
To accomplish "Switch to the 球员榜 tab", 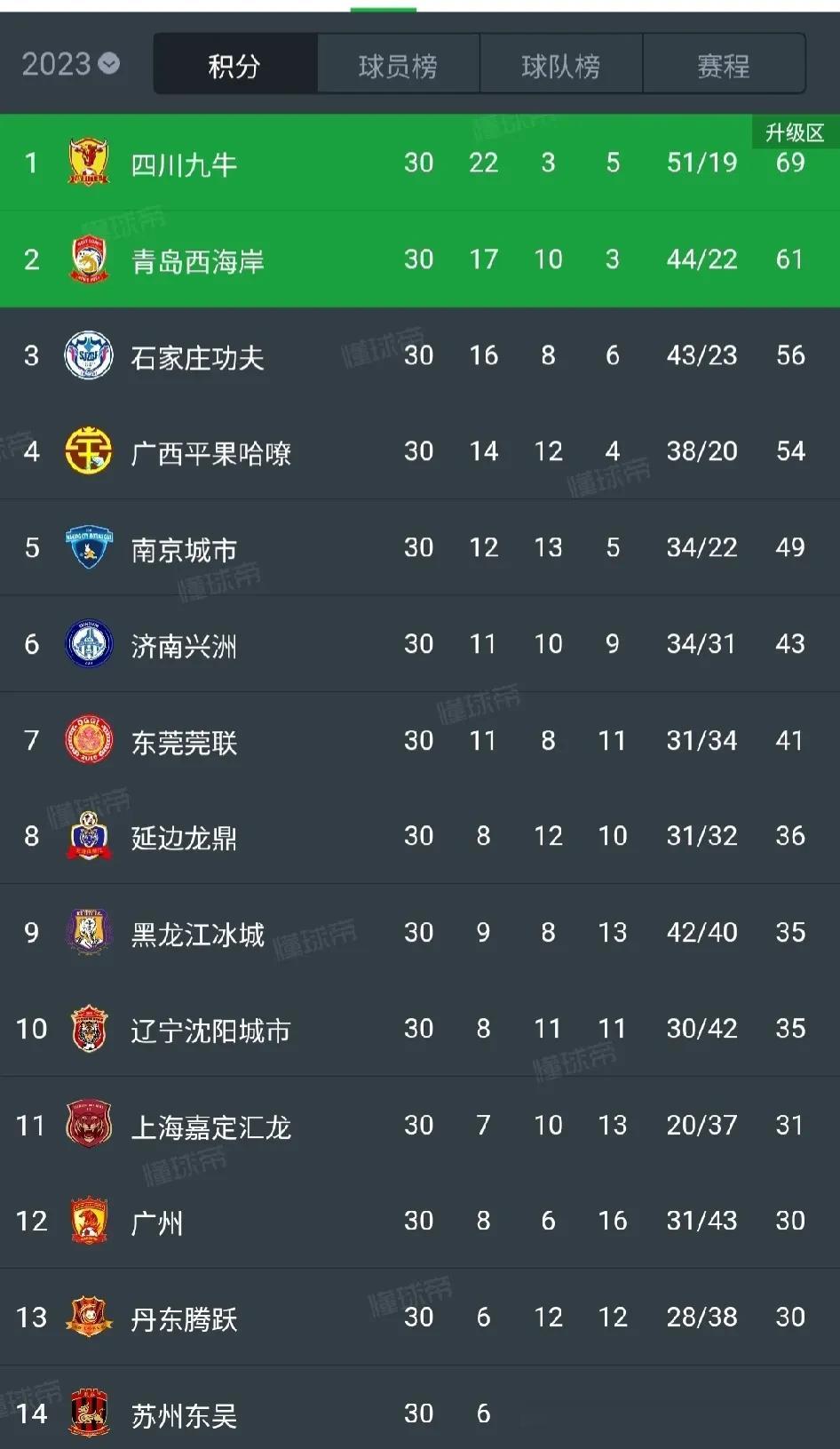I will 398,63.
